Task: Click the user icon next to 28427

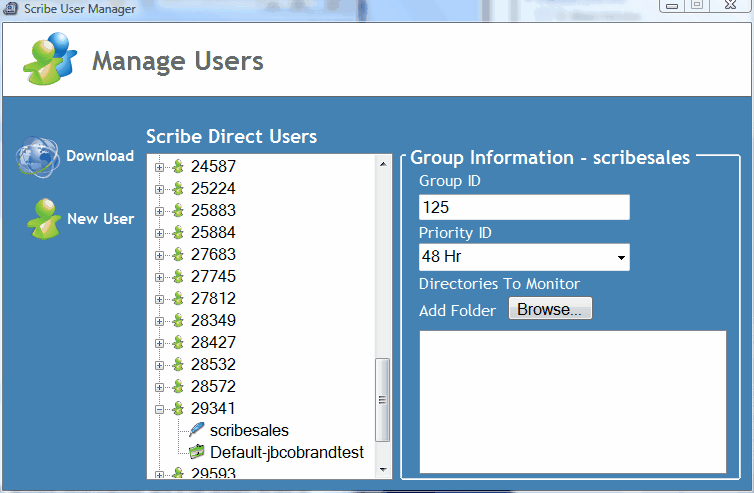Action: pyautogui.click(x=178, y=343)
